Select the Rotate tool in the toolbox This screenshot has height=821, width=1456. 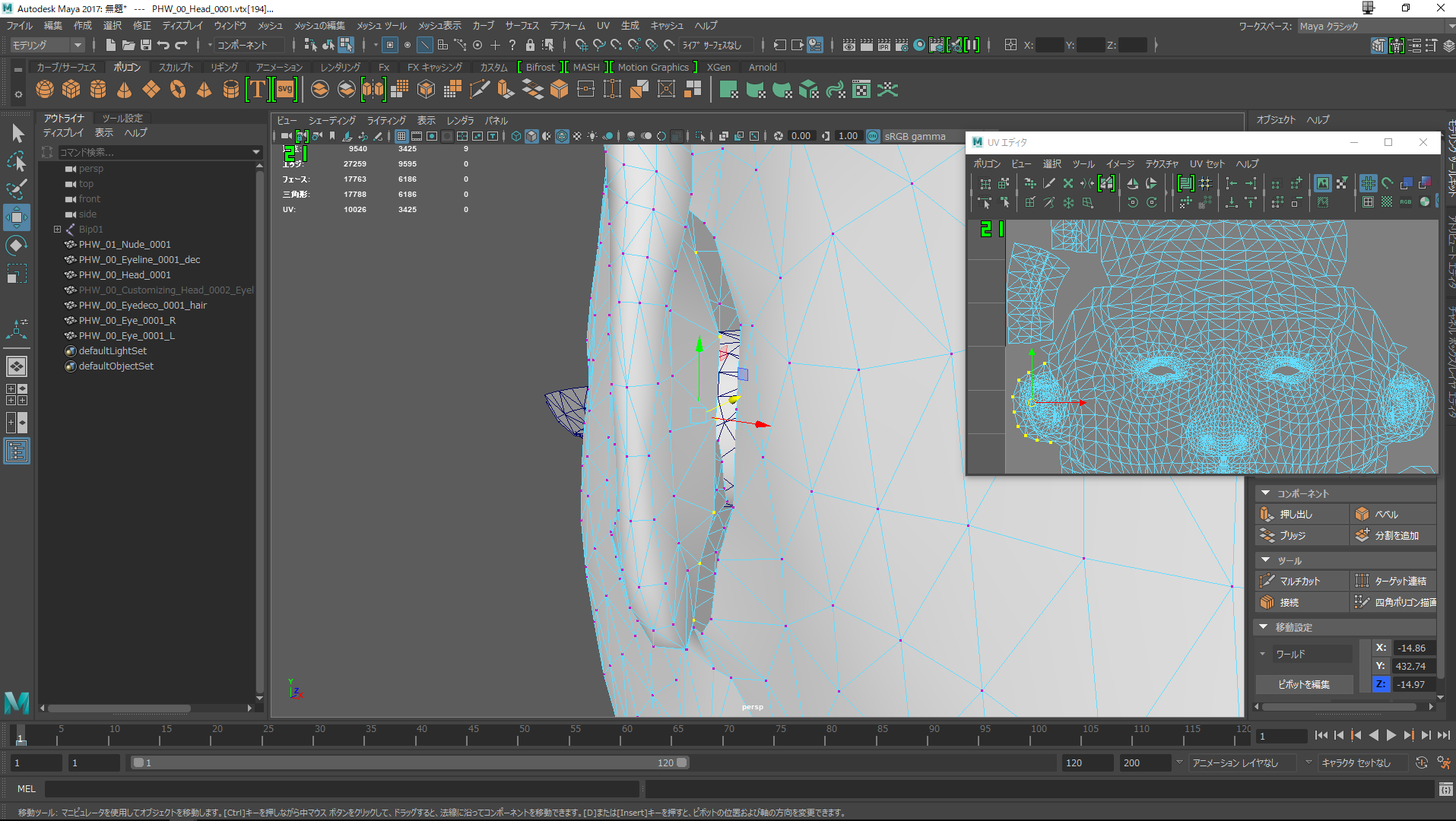[16, 246]
